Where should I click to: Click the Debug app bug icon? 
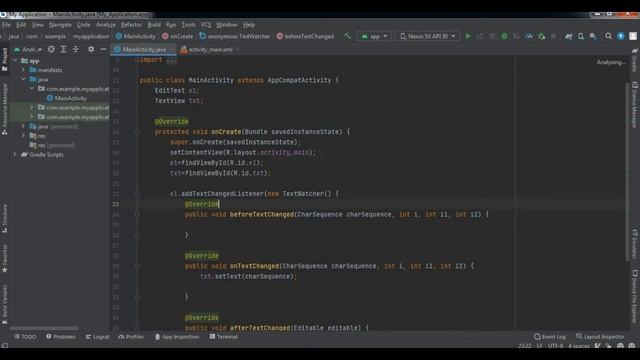coord(504,36)
